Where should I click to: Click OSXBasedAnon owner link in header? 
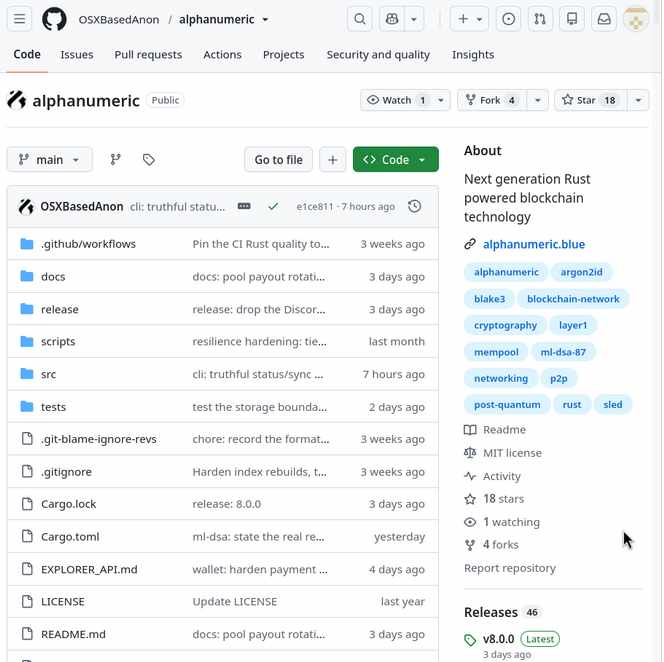(119, 19)
